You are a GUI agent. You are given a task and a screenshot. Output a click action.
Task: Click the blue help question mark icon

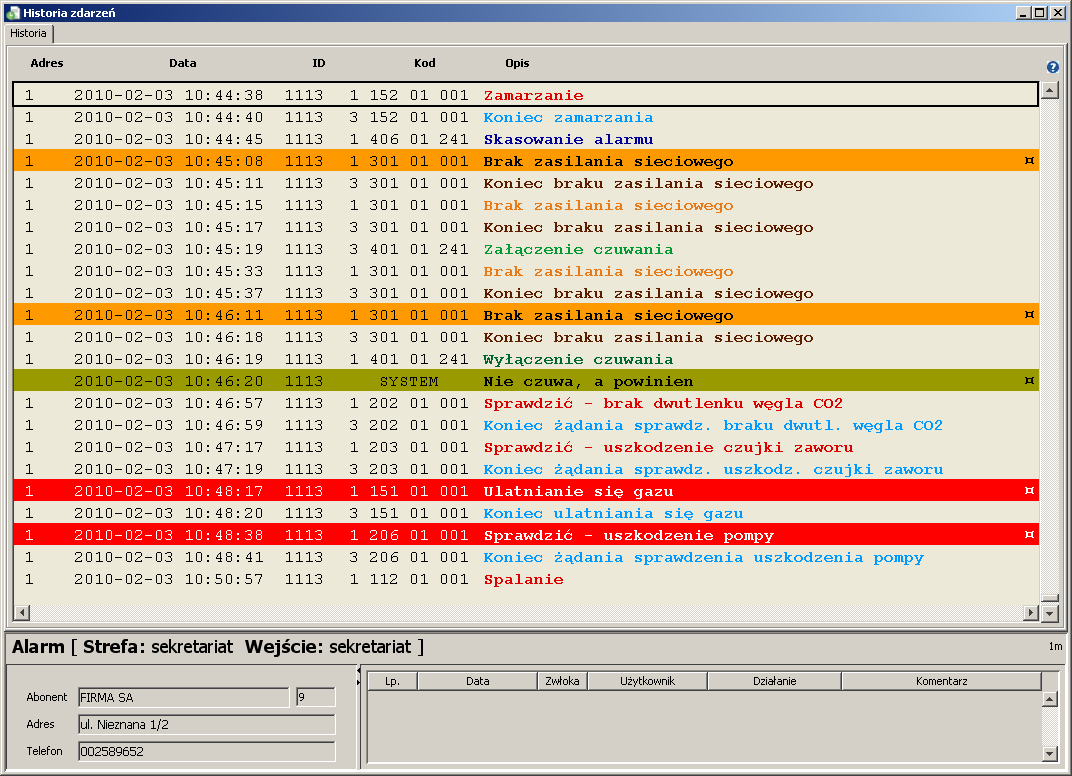click(1052, 67)
